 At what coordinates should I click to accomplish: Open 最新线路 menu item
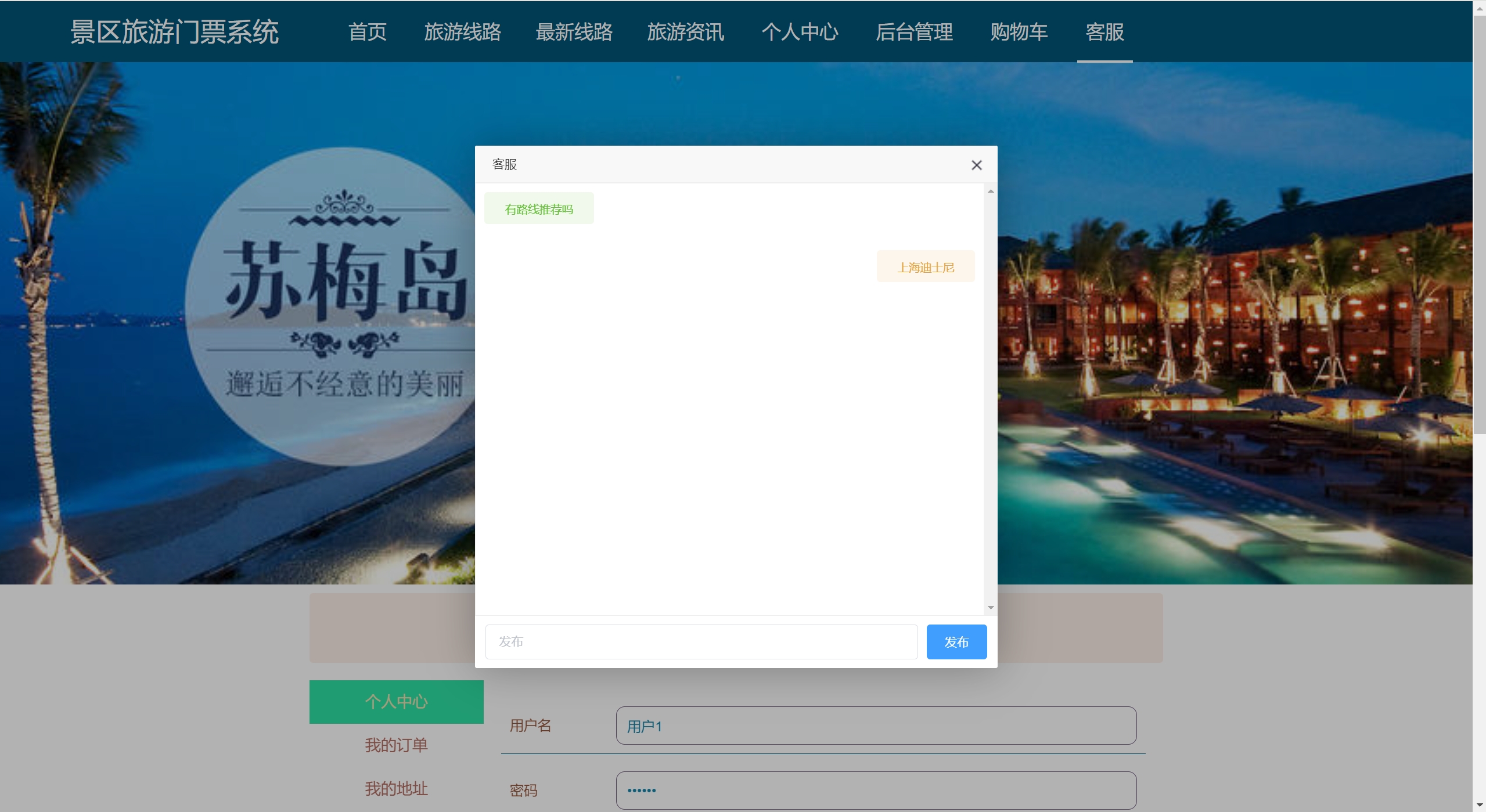[574, 32]
